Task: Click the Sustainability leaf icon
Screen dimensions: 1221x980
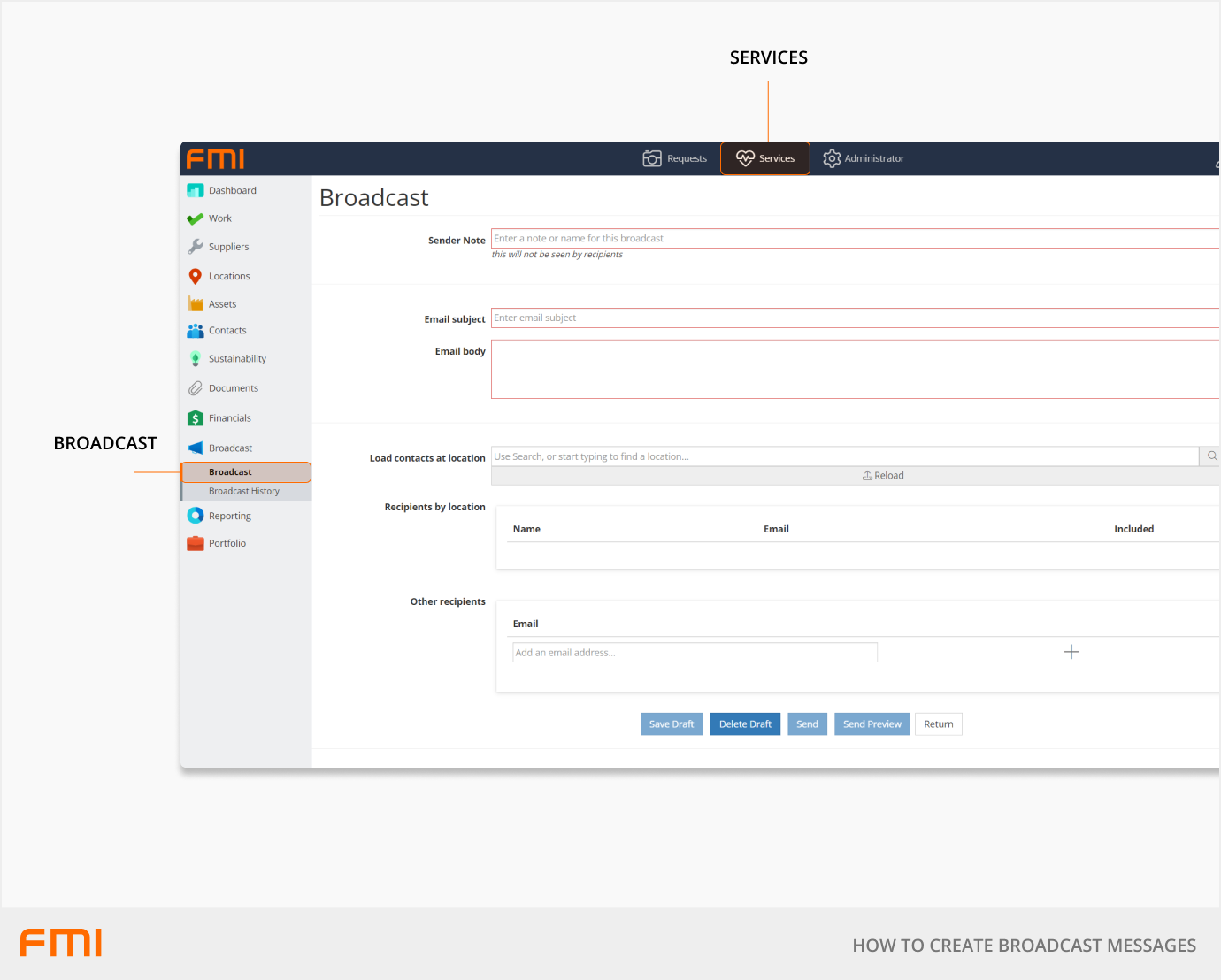Action: click(196, 359)
